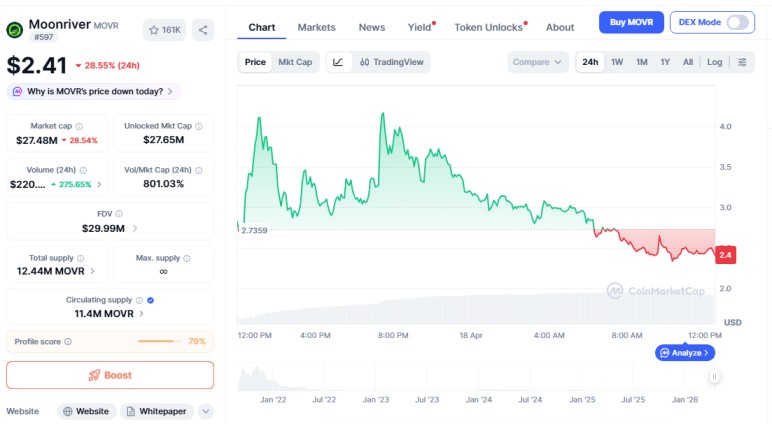This screenshot has height=424, width=772.
Task: Open Yield tab
Action: click(x=420, y=28)
